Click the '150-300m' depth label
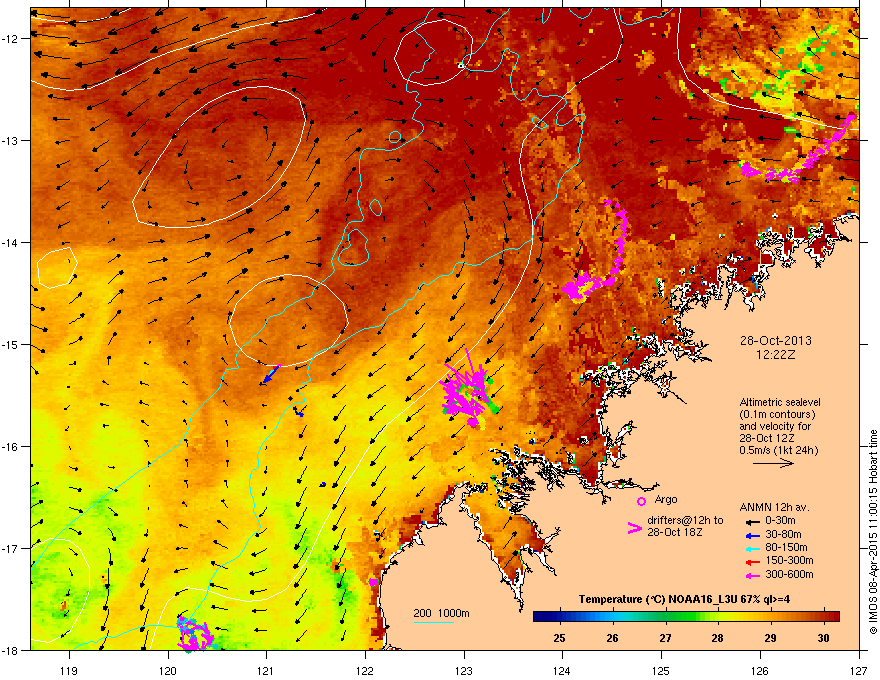 tap(789, 560)
